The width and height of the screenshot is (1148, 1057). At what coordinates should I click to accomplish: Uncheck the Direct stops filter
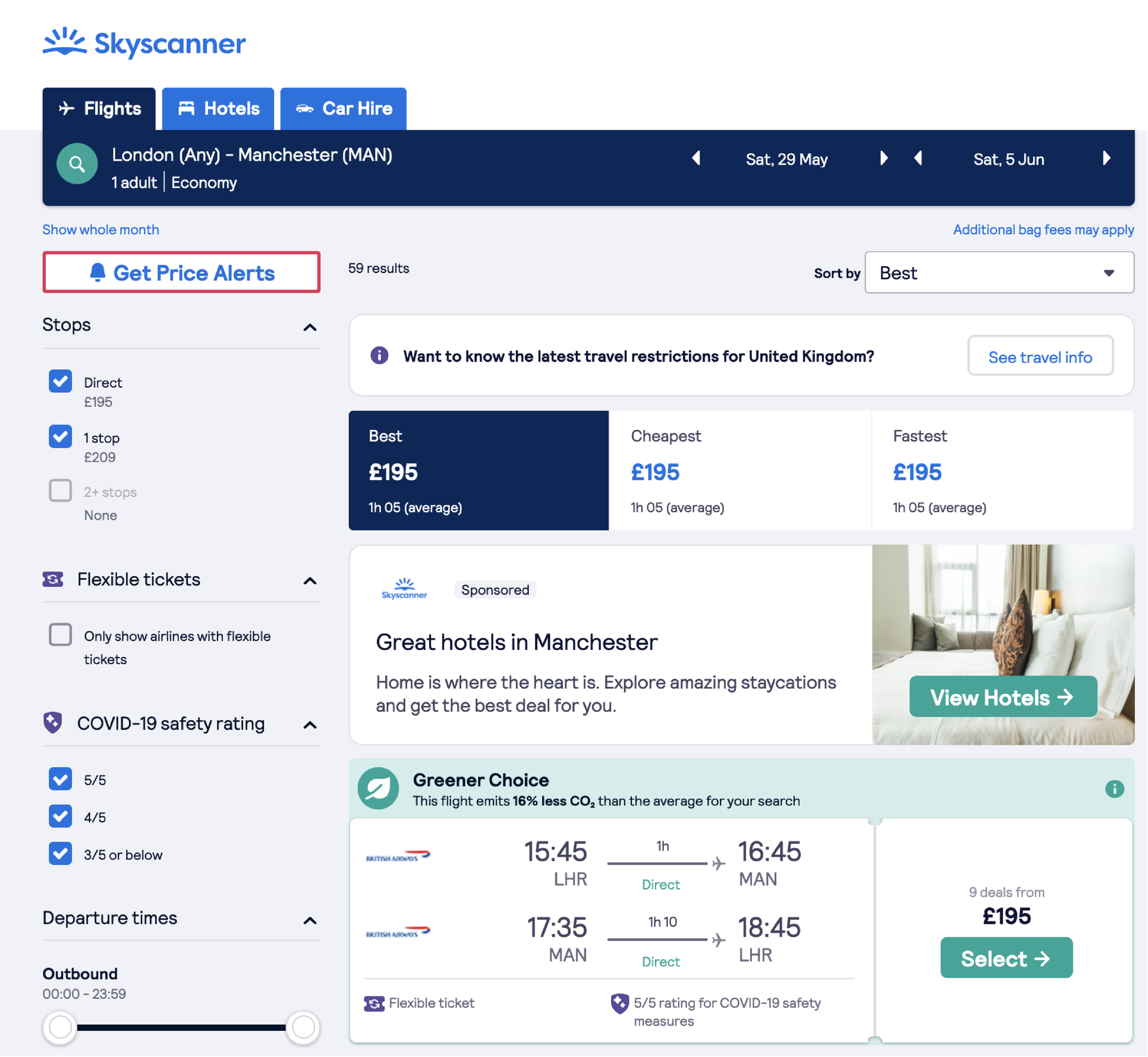click(61, 381)
